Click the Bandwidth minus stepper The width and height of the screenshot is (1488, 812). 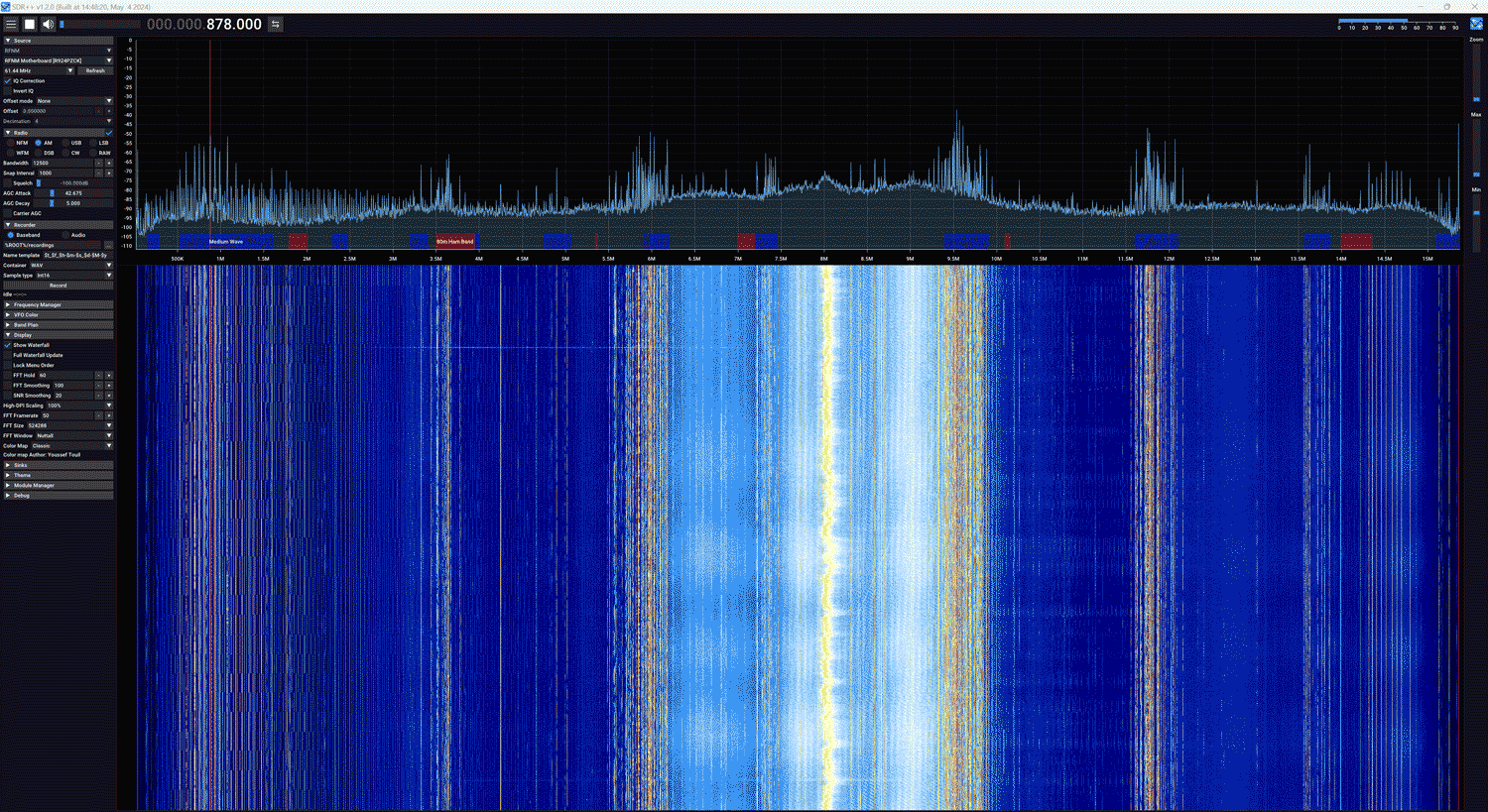coord(98,163)
